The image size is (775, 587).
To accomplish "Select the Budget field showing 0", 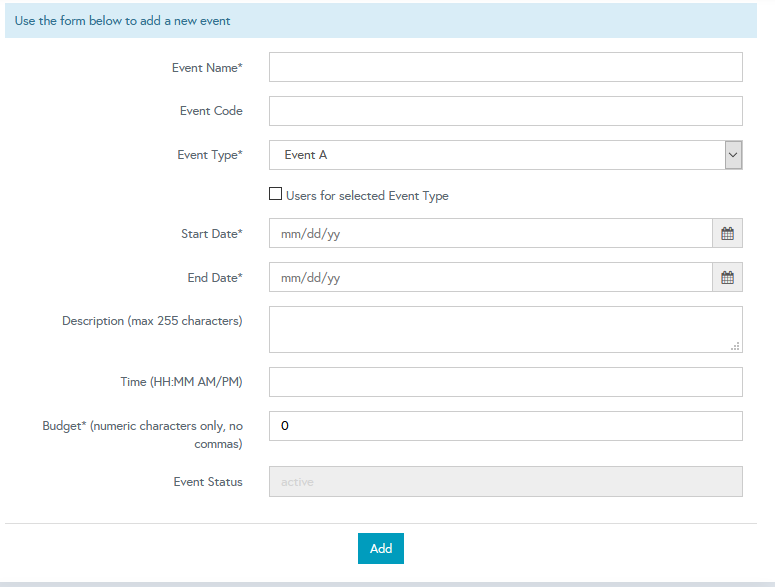I will 505,426.
